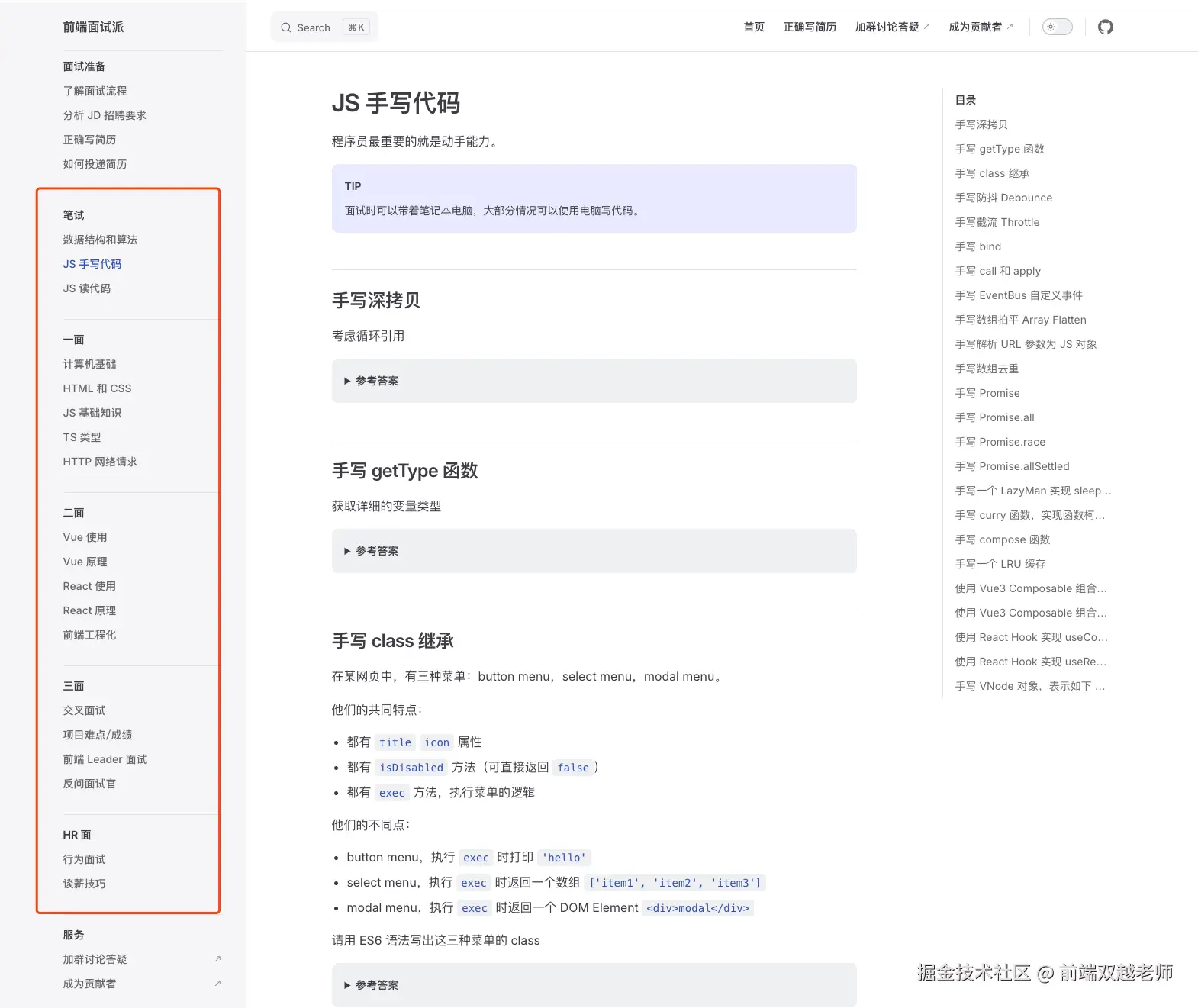The height and width of the screenshot is (1008, 1198).
Task: Jump to 手写一个 LRU 缓存 in contents
Action: click(x=1000, y=564)
